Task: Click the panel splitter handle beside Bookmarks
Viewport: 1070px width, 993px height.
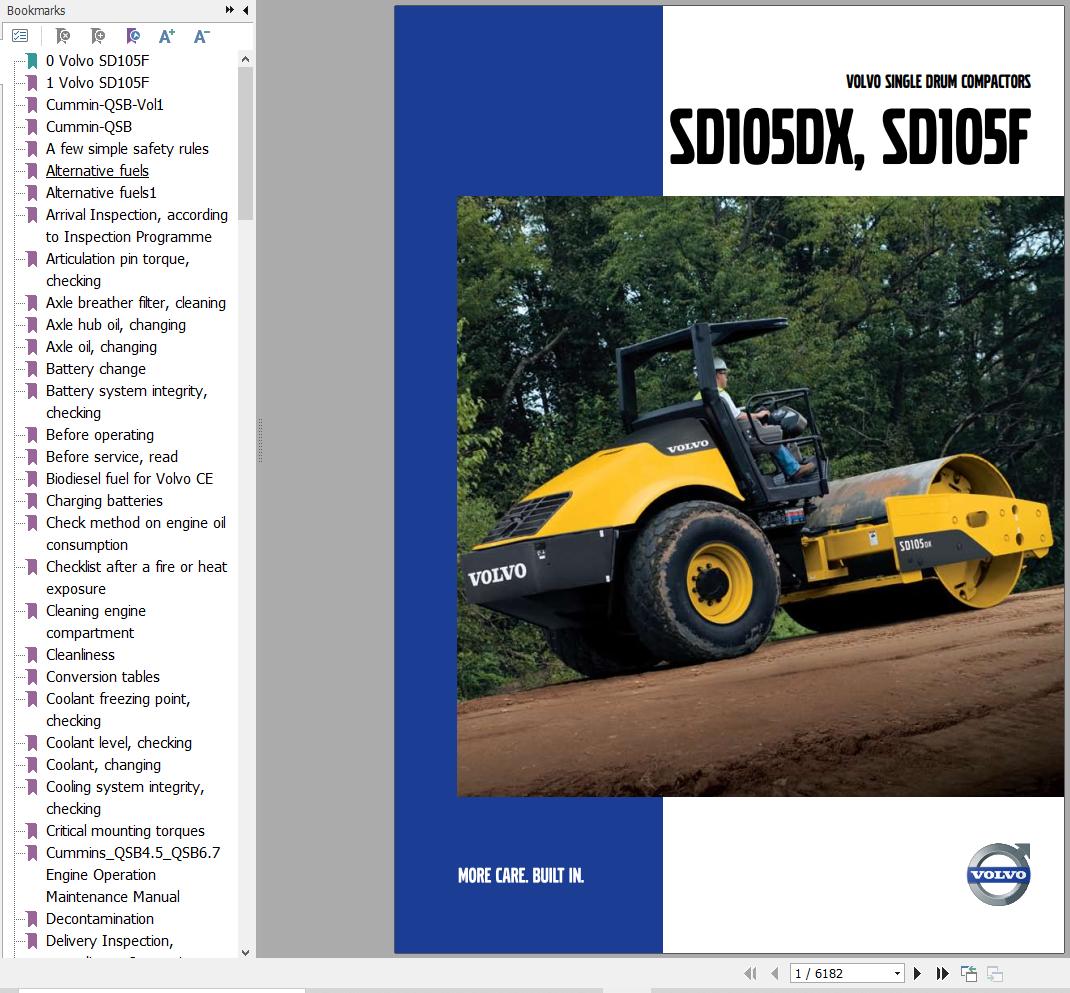Action: click(x=260, y=440)
